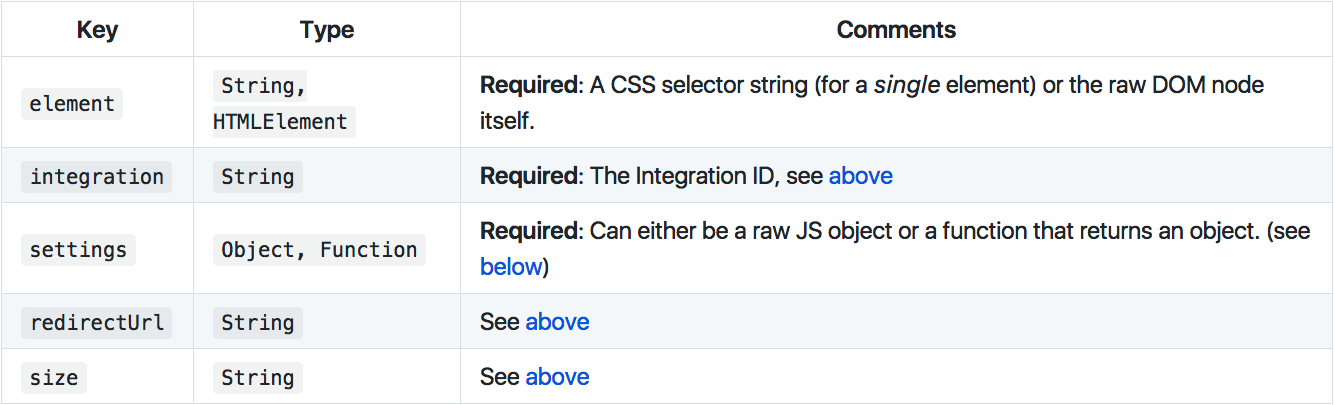The width and height of the screenshot is (1335, 405).
Task: Click the 'Key' column header
Action: click(x=97, y=30)
